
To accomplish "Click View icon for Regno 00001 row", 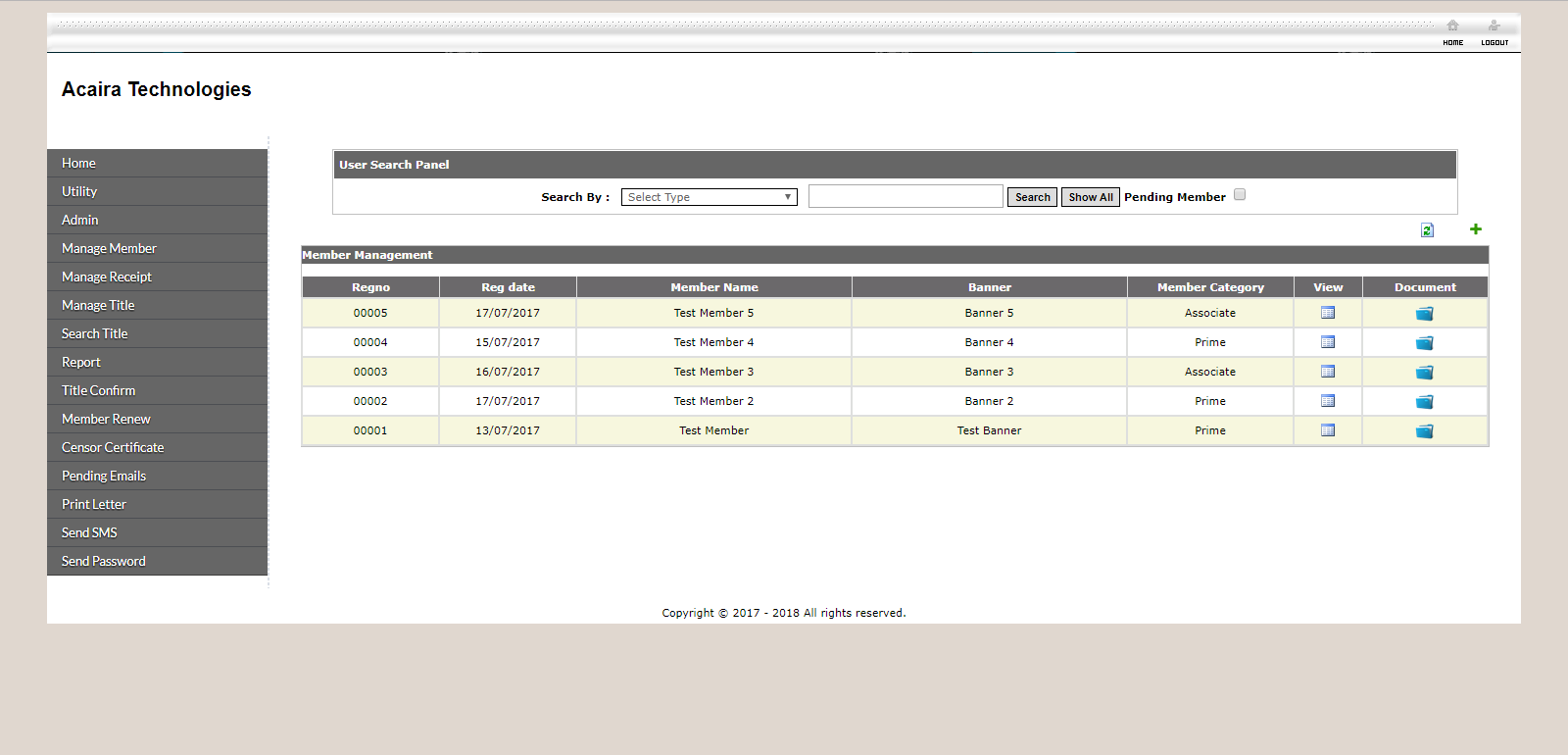I will 1328,430.
